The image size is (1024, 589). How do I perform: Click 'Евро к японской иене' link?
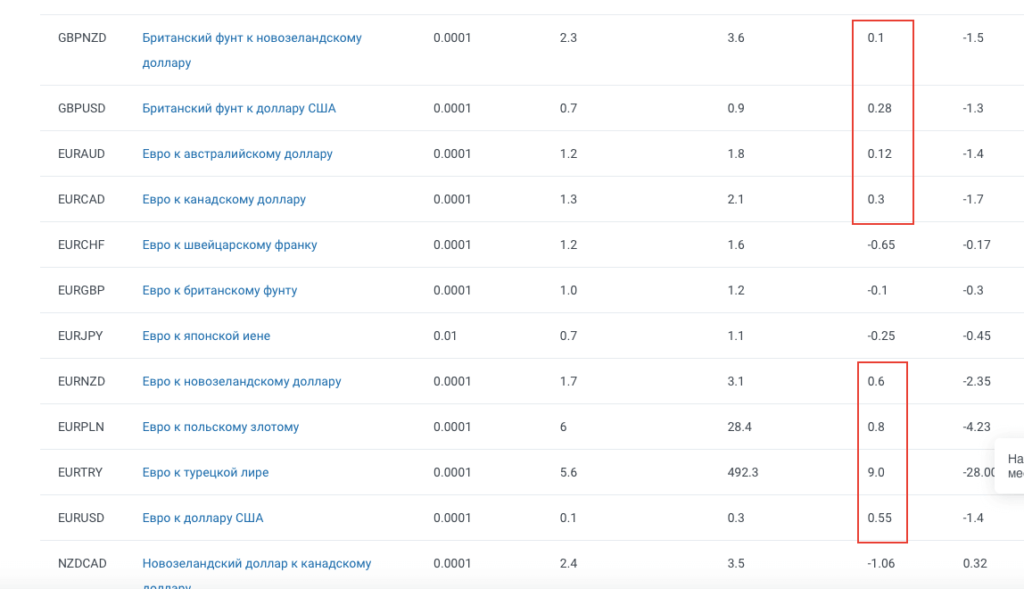[x=206, y=336]
